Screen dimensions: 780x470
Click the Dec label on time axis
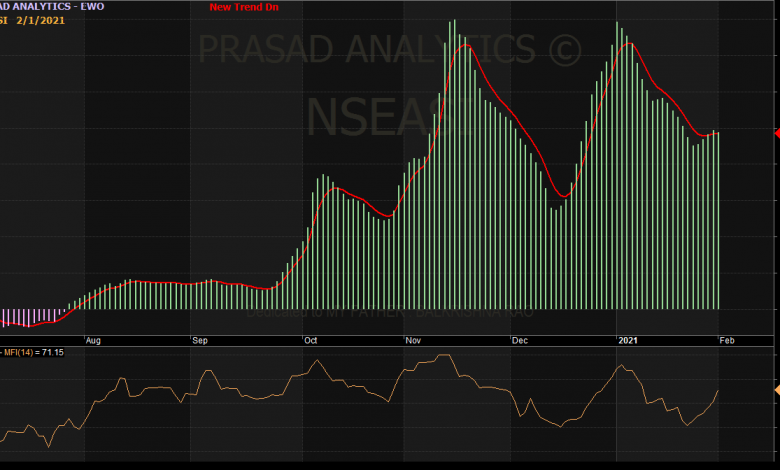click(520, 341)
